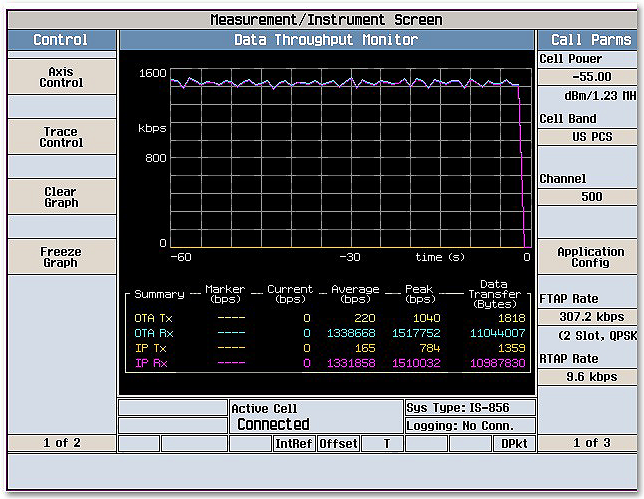Open the Axis Control softkey
The width and height of the screenshot is (644, 499).
(62, 77)
